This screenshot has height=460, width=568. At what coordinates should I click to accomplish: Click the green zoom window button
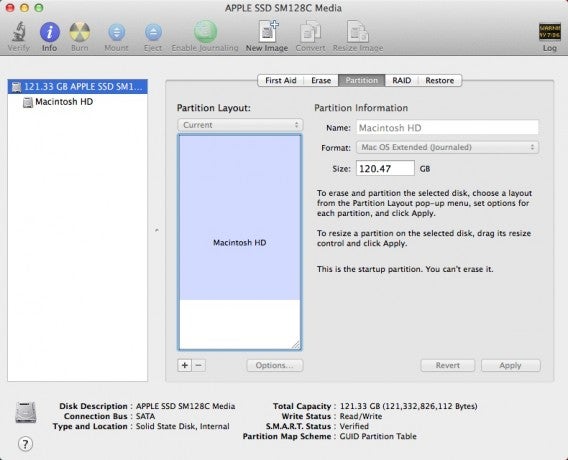[x=39, y=8]
